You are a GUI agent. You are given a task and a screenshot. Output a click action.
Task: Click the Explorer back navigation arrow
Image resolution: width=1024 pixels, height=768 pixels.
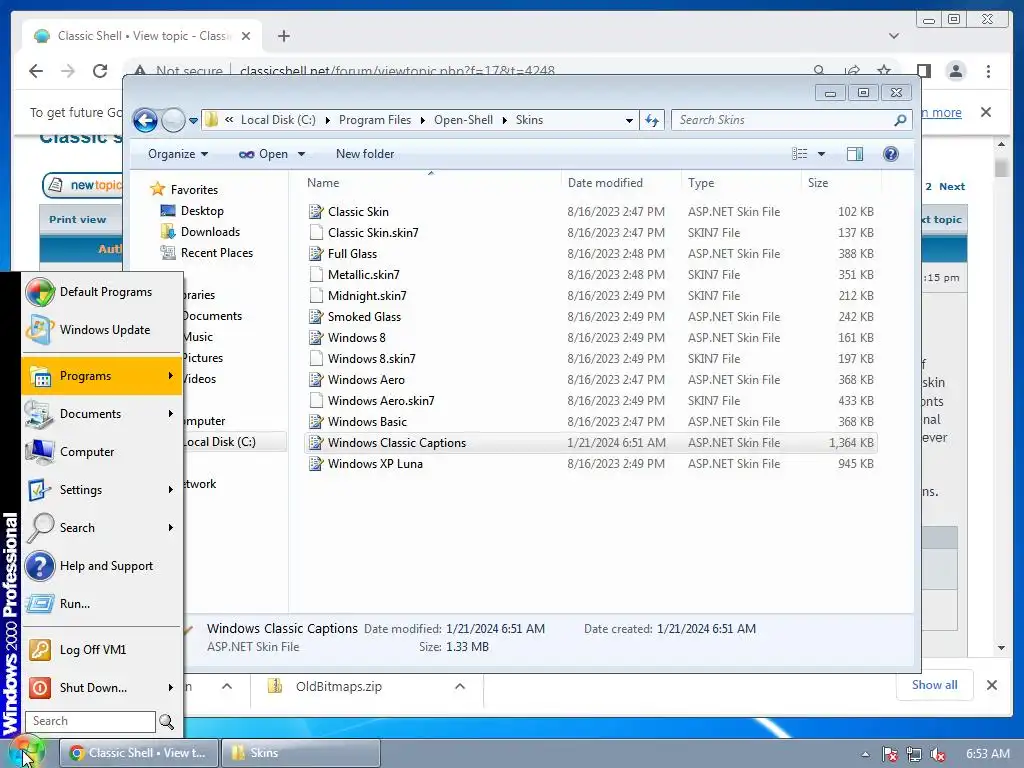click(x=145, y=120)
